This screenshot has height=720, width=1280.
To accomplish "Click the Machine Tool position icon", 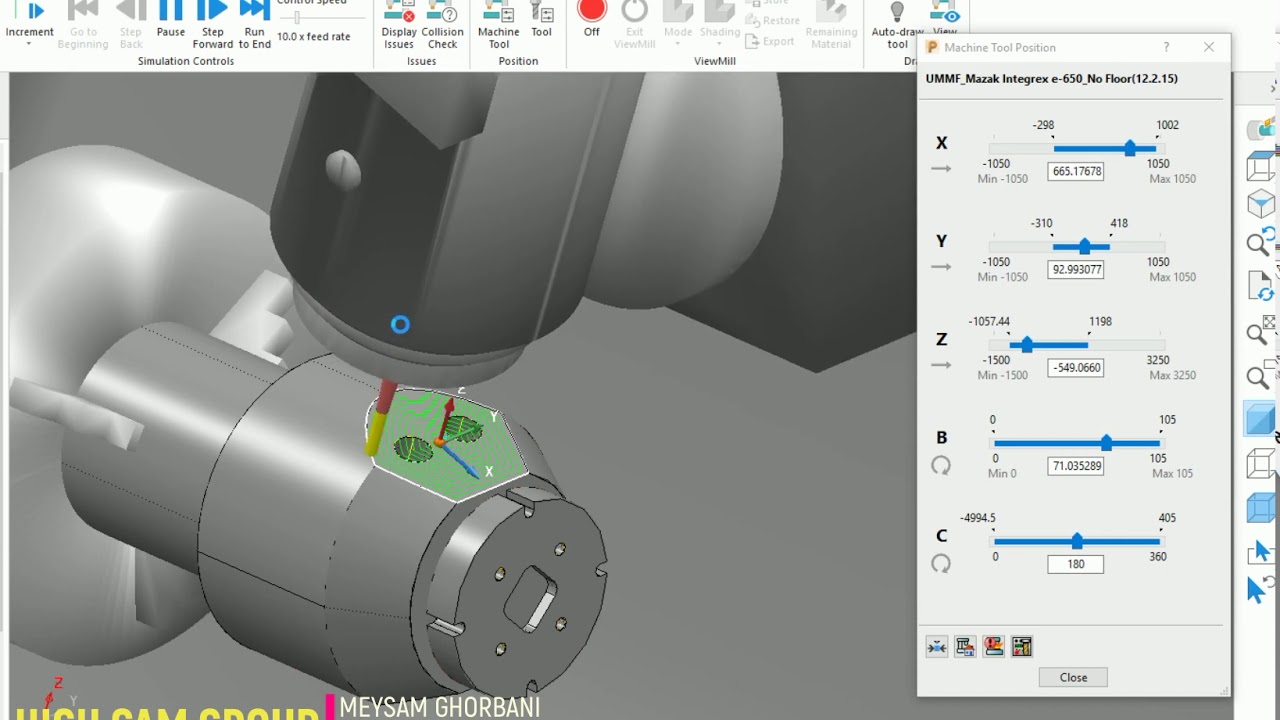I will pyautogui.click(x=498, y=13).
